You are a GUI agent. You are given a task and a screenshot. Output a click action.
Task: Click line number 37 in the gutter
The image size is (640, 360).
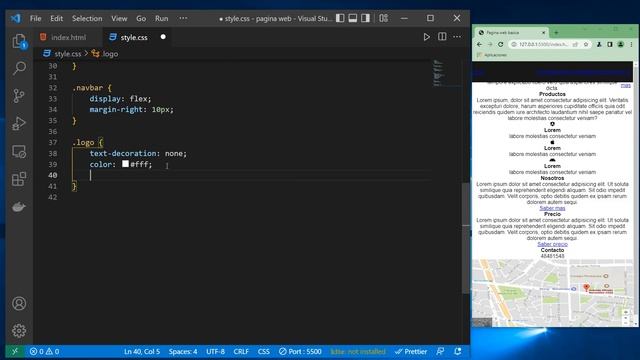pyautogui.click(x=53, y=142)
